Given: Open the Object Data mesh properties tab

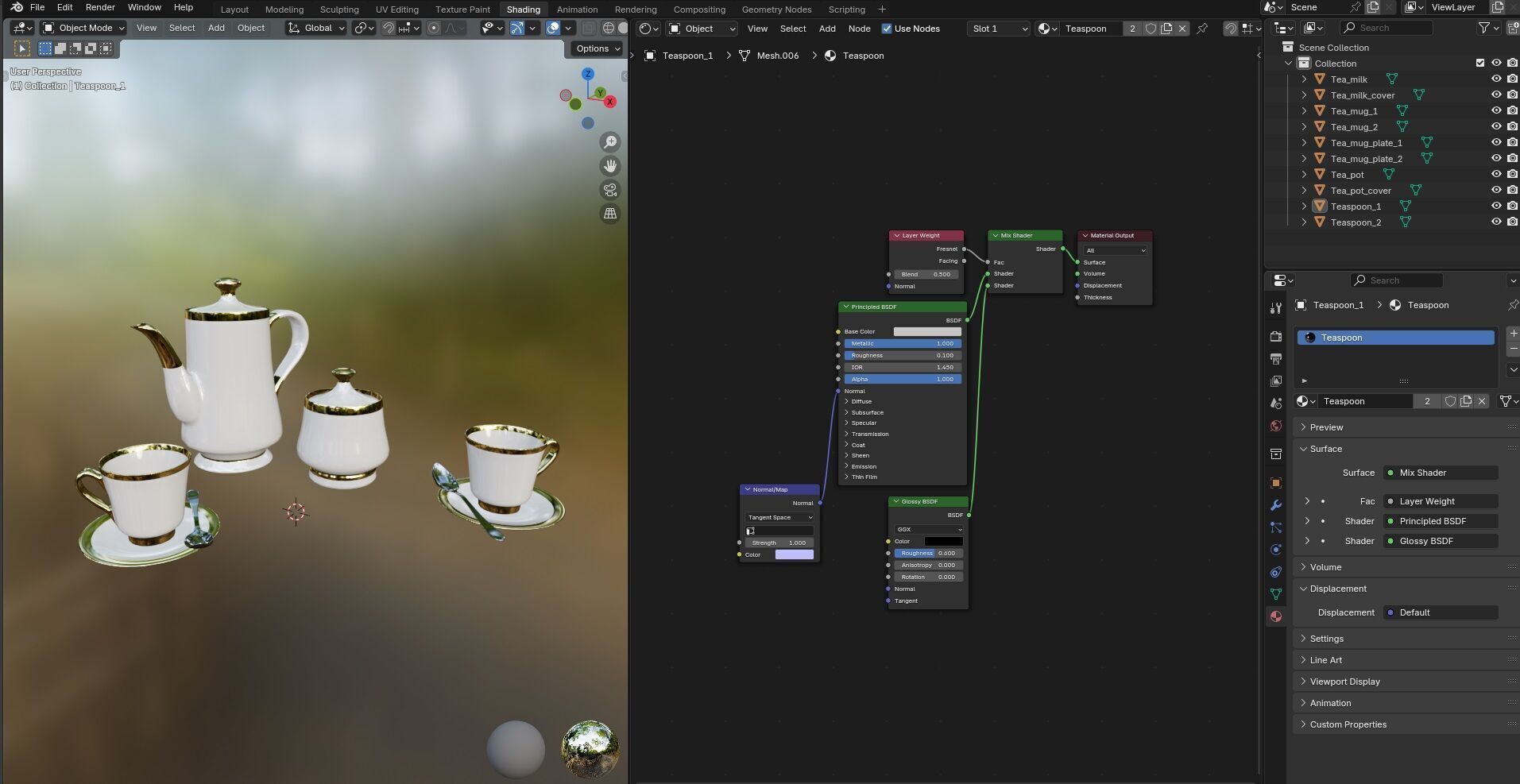Looking at the screenshot, I should [x=1276, y=594].
